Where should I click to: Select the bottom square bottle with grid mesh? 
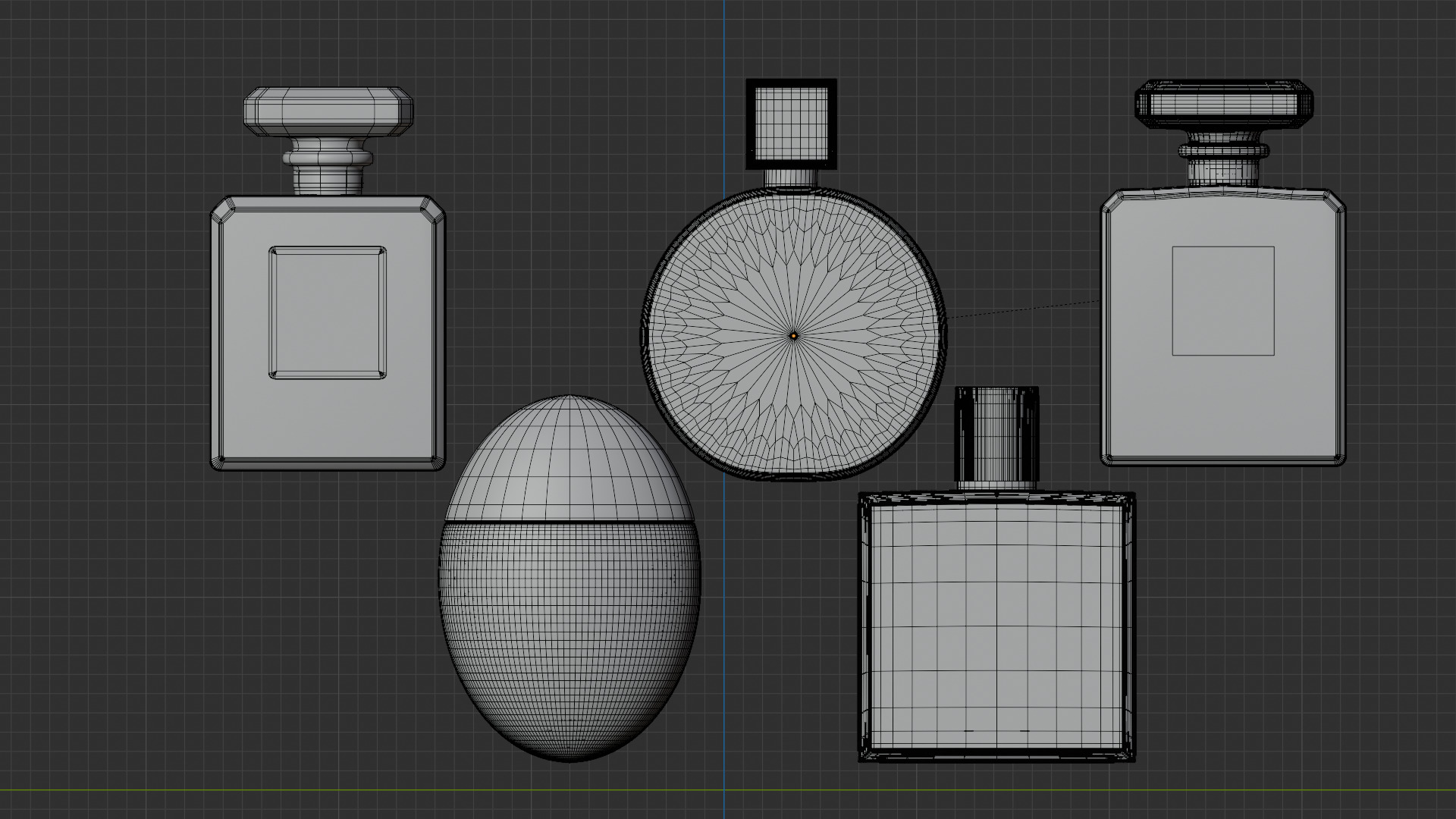click(x=996, y=626)
